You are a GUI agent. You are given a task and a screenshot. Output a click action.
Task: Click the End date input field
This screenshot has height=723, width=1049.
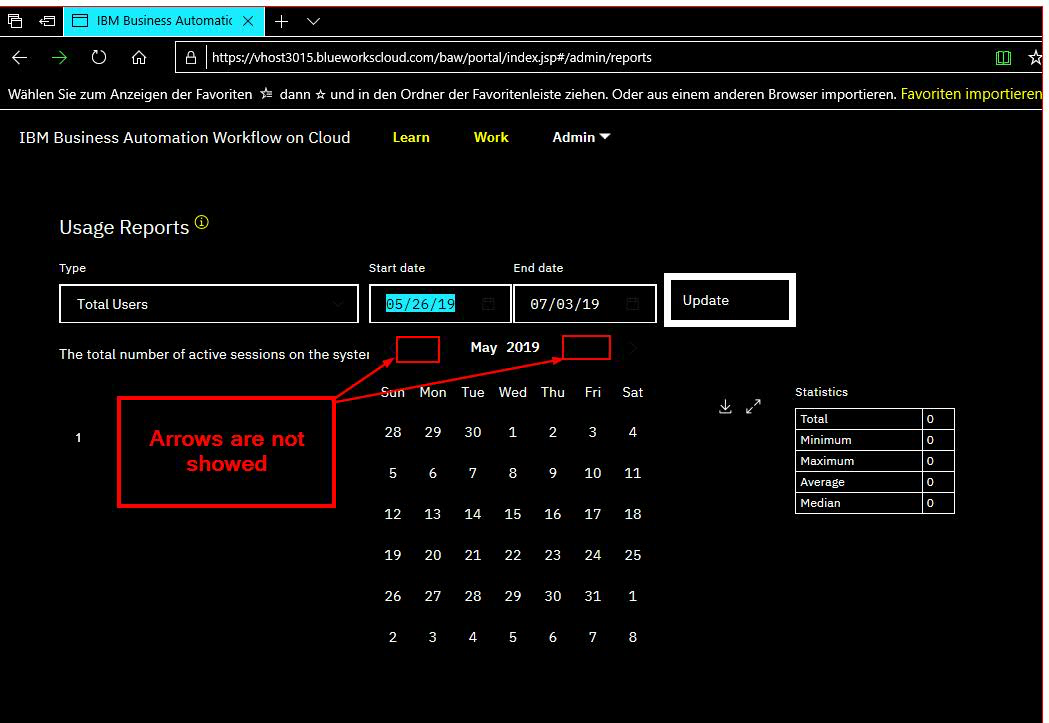[584, 304]
